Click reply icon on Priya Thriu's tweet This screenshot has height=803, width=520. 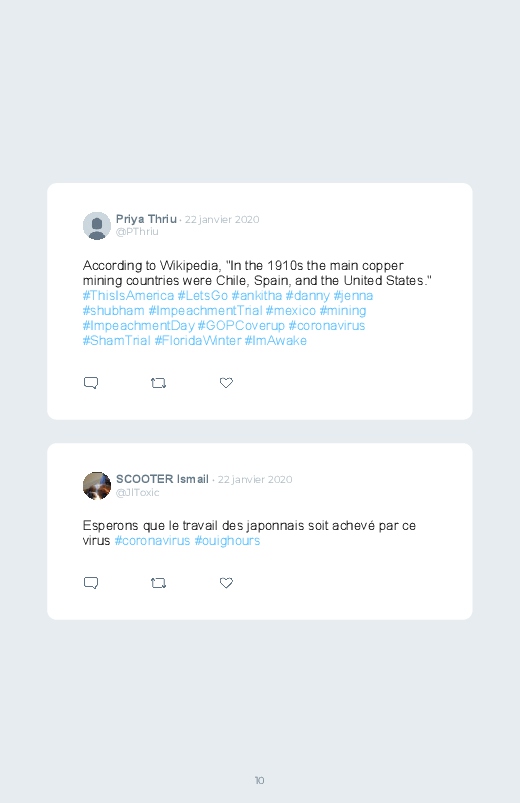[91, 383]
